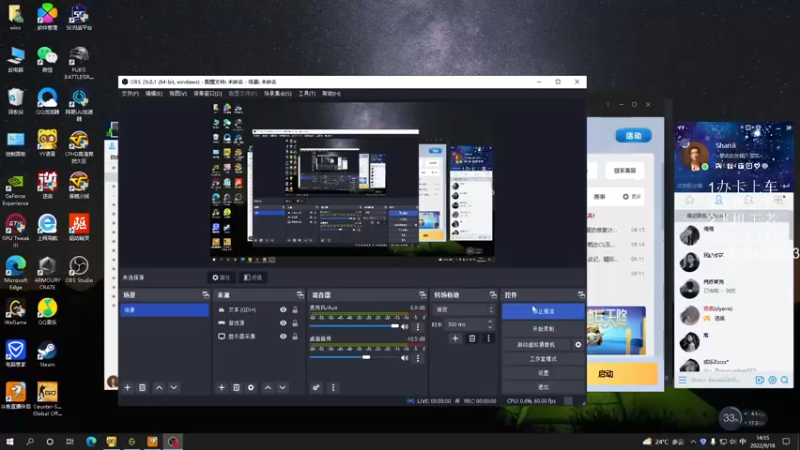Click 停止推流 stop streaming button
The image size is (800, 450).
pos(543,311)
